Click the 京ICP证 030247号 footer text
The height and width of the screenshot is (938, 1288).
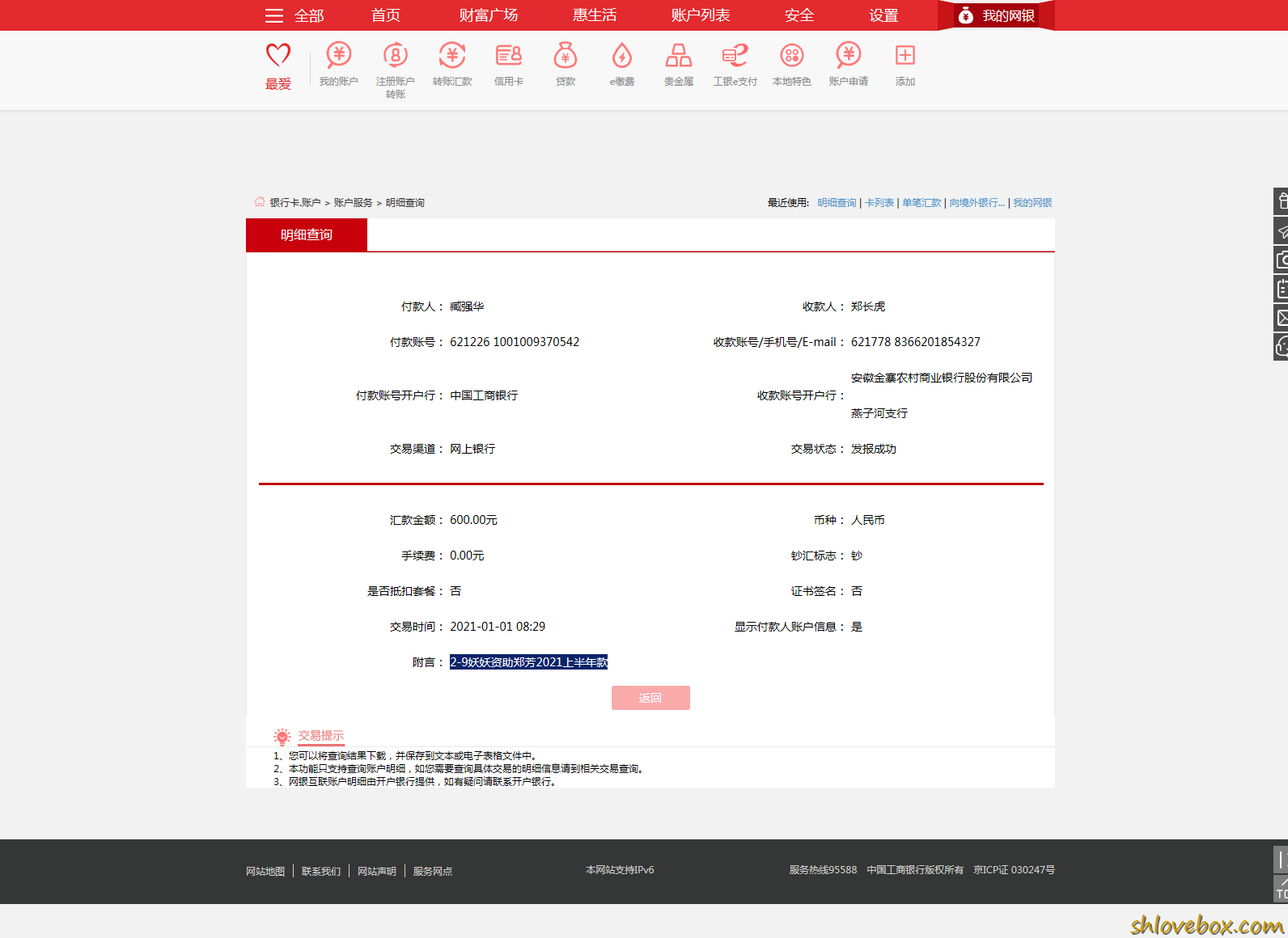1014,870
